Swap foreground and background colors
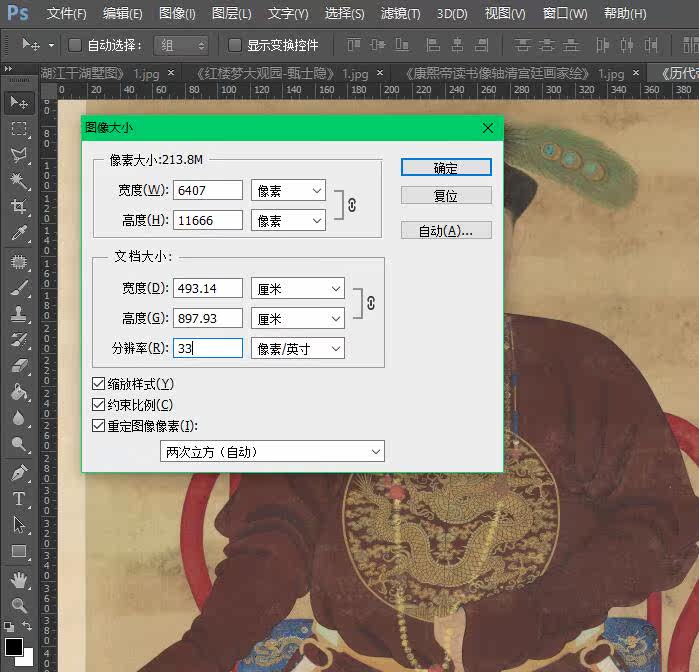 coord(27,627)
